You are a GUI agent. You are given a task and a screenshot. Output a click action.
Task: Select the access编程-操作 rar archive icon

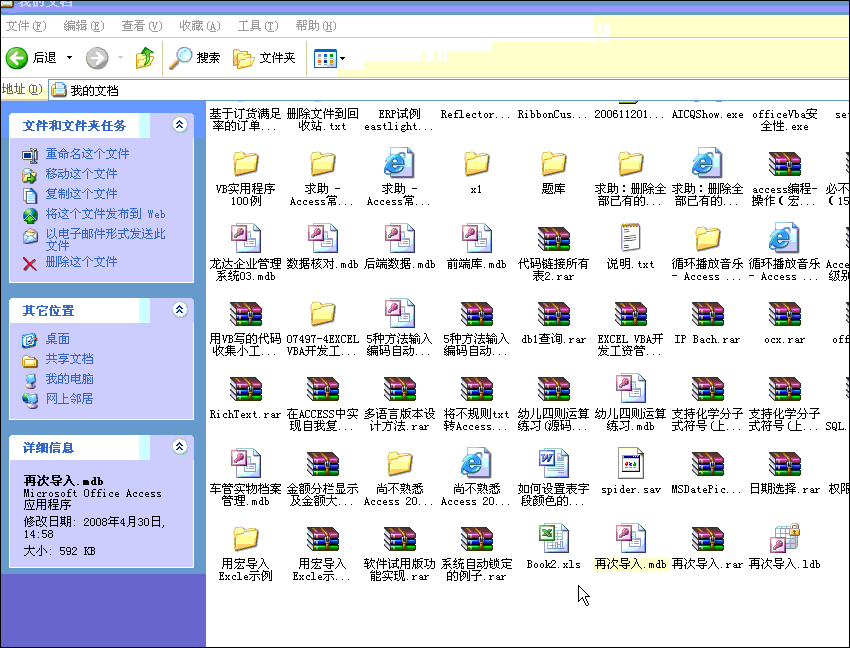(x=784, y=163)
